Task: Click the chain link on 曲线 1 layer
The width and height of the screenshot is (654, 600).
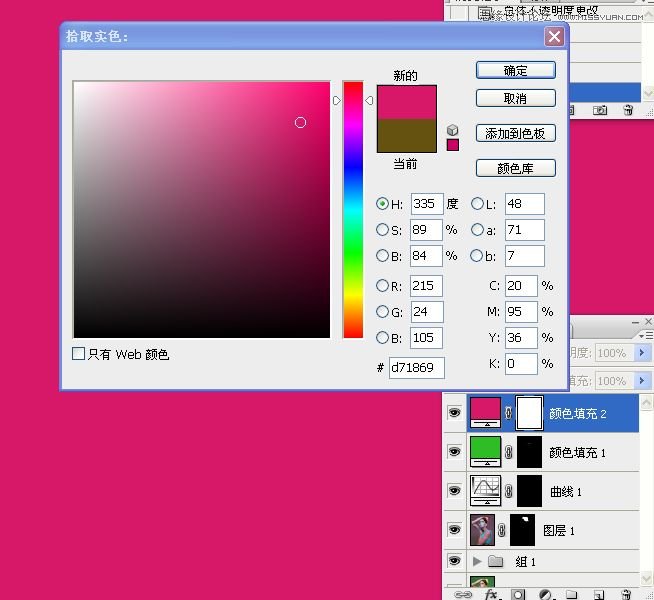Action: point(508,491)
